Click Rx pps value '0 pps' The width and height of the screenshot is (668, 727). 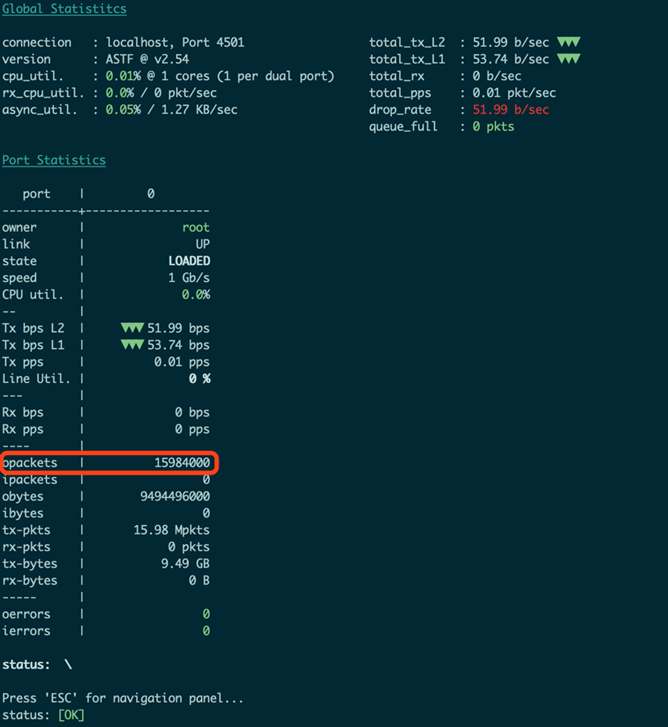[x=192, y=429]
